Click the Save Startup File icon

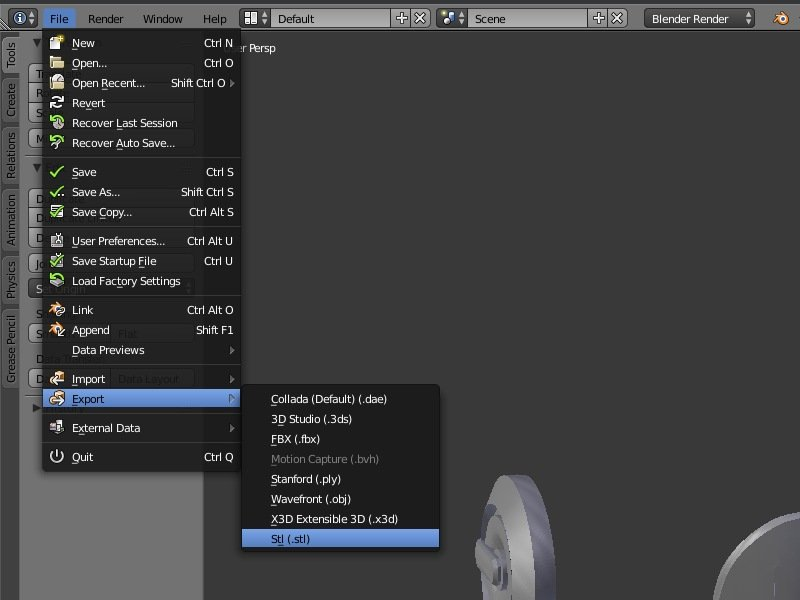pos(57,261)
